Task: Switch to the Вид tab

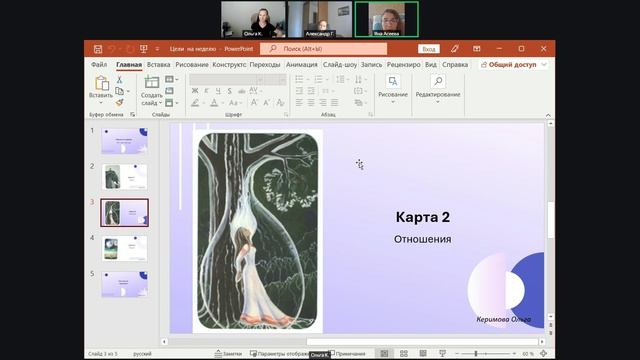Action: 431,64
